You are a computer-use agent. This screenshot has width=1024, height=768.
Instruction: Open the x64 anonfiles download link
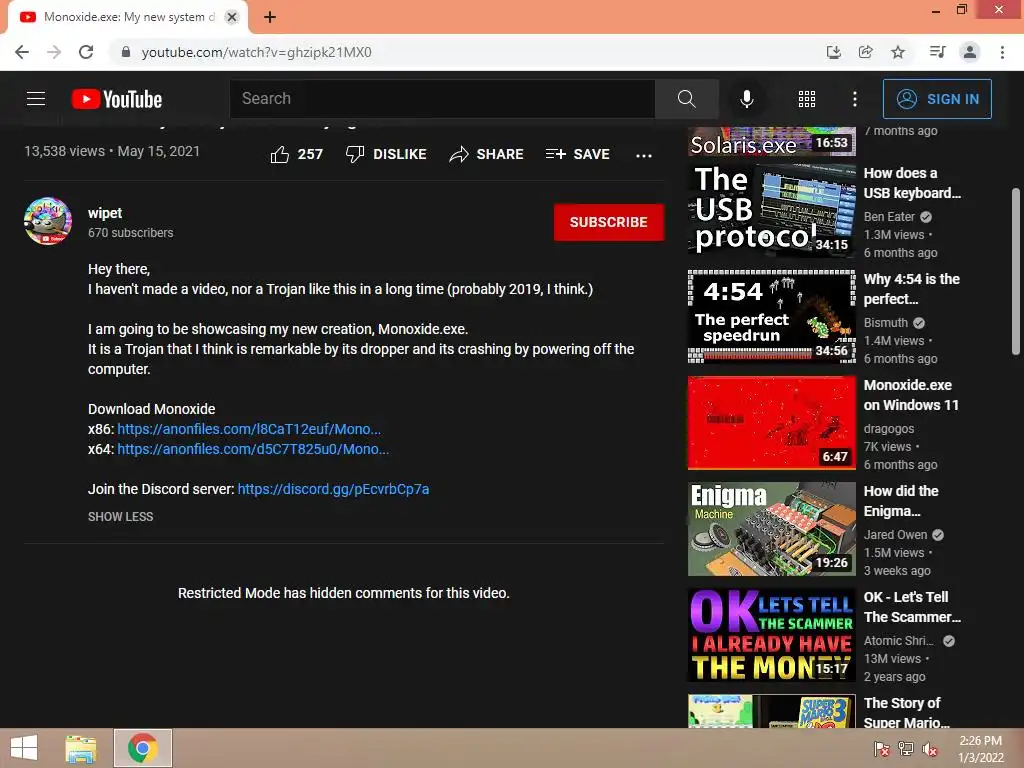(x=253, y=449)
